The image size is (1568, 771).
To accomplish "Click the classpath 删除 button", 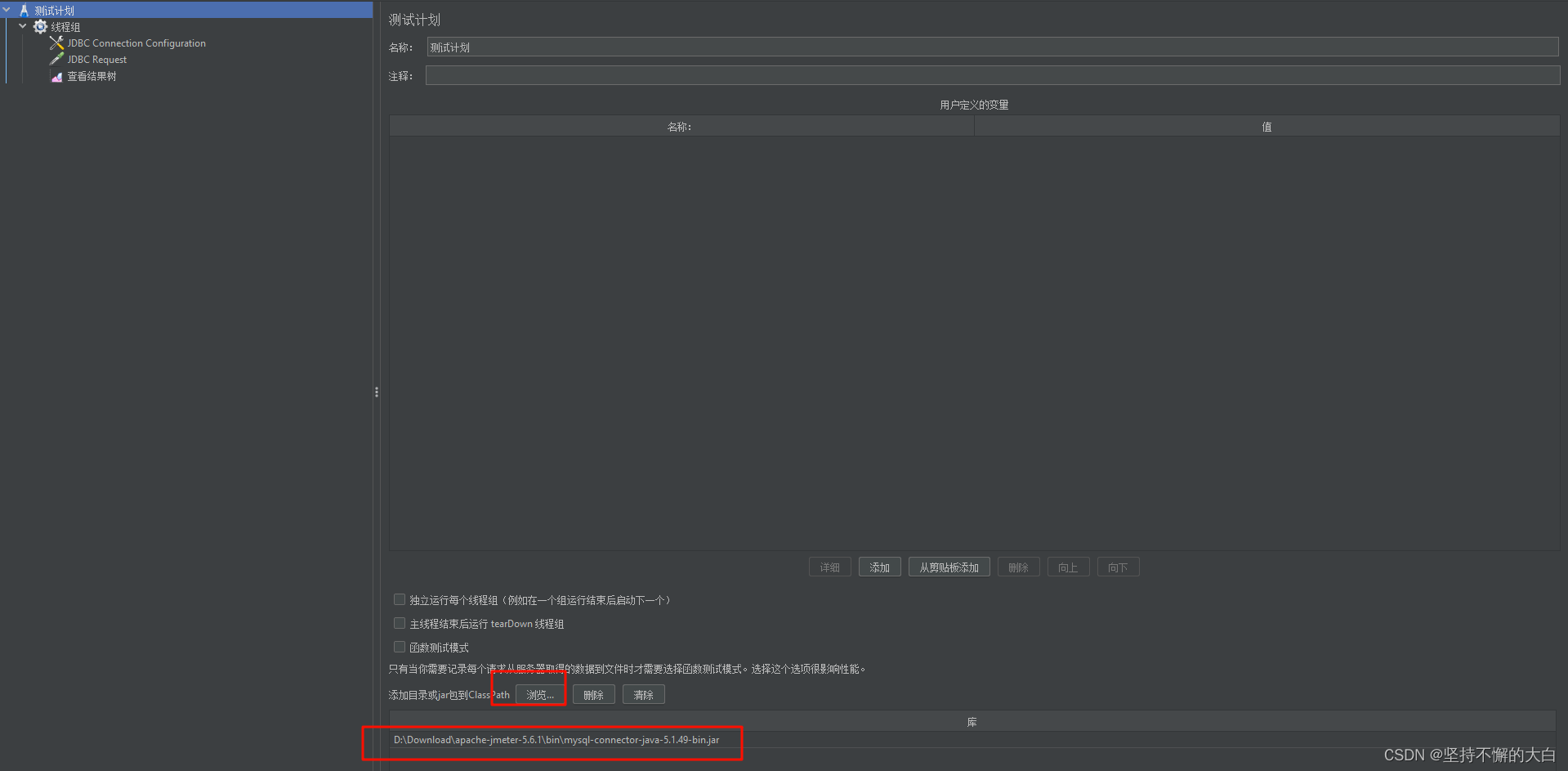I will point(594,695).
